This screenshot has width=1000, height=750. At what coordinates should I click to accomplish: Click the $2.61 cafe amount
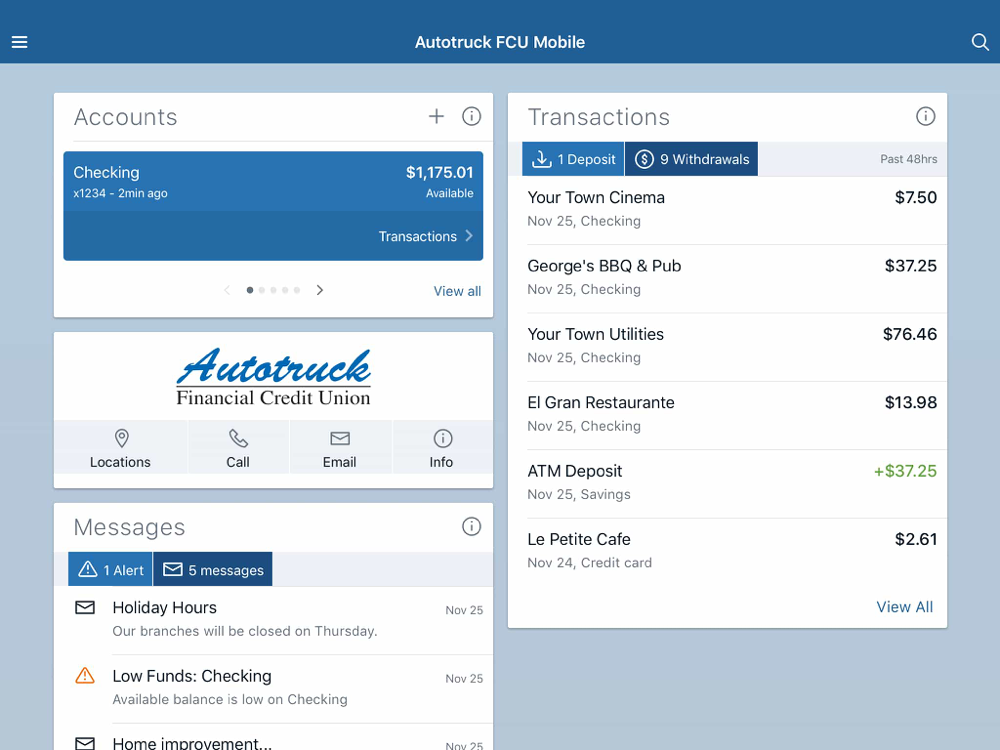916,540
